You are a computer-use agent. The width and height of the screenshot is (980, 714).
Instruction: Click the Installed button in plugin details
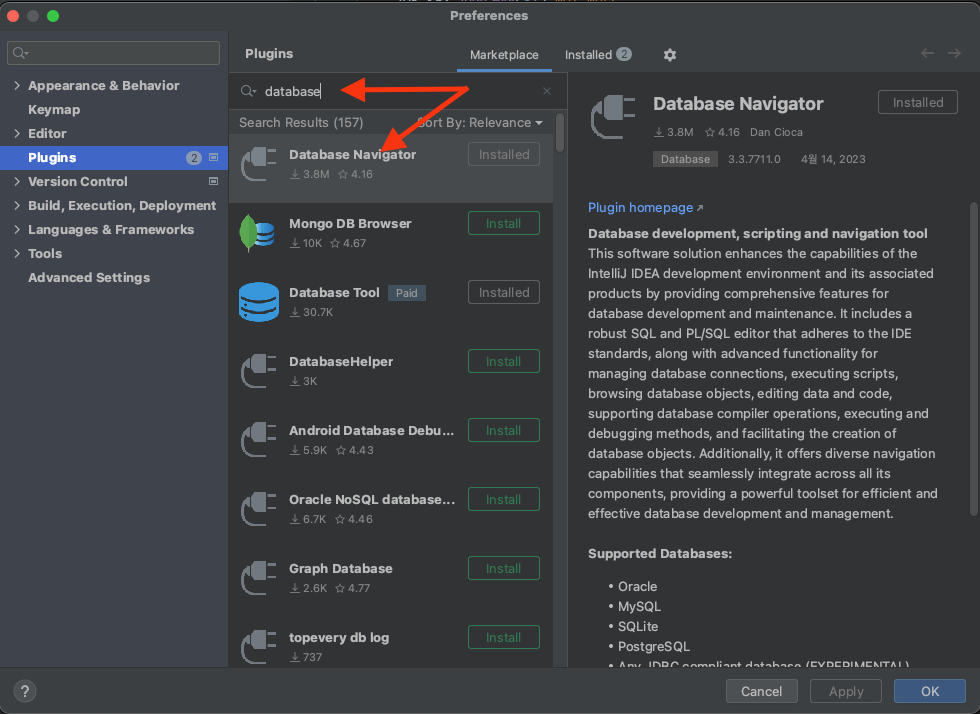pyautogui.click(x=918, y=103)
